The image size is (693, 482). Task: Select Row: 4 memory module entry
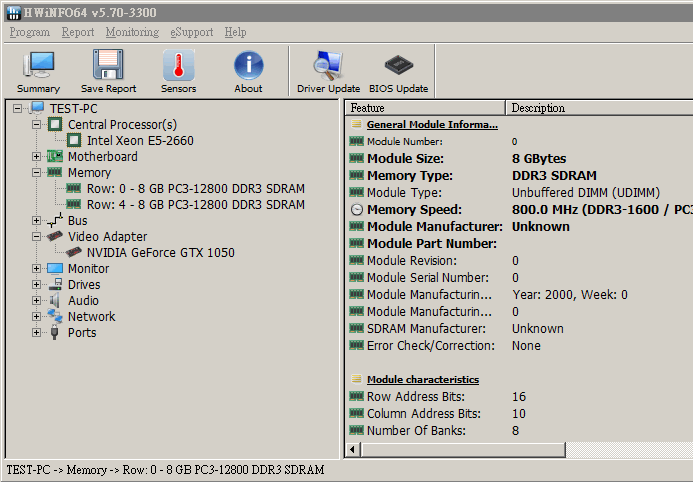(x=195, y=205)
